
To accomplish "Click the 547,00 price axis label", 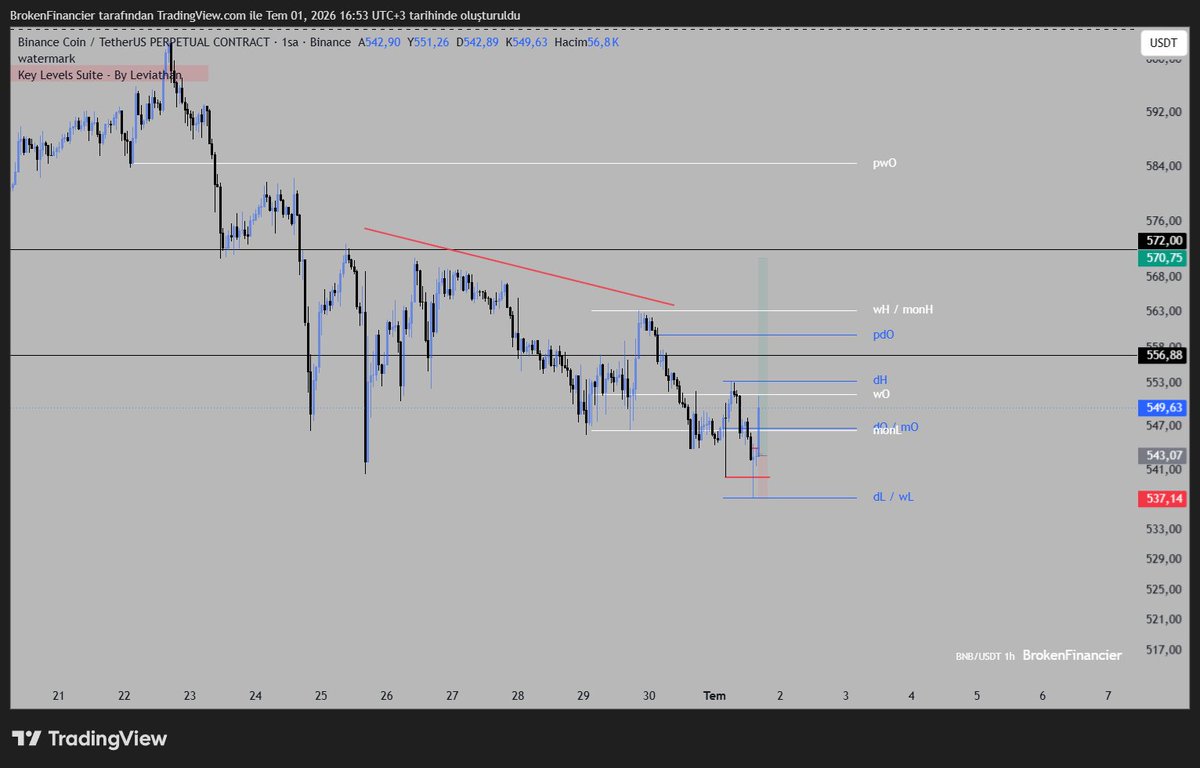I will coord(1164,425).
